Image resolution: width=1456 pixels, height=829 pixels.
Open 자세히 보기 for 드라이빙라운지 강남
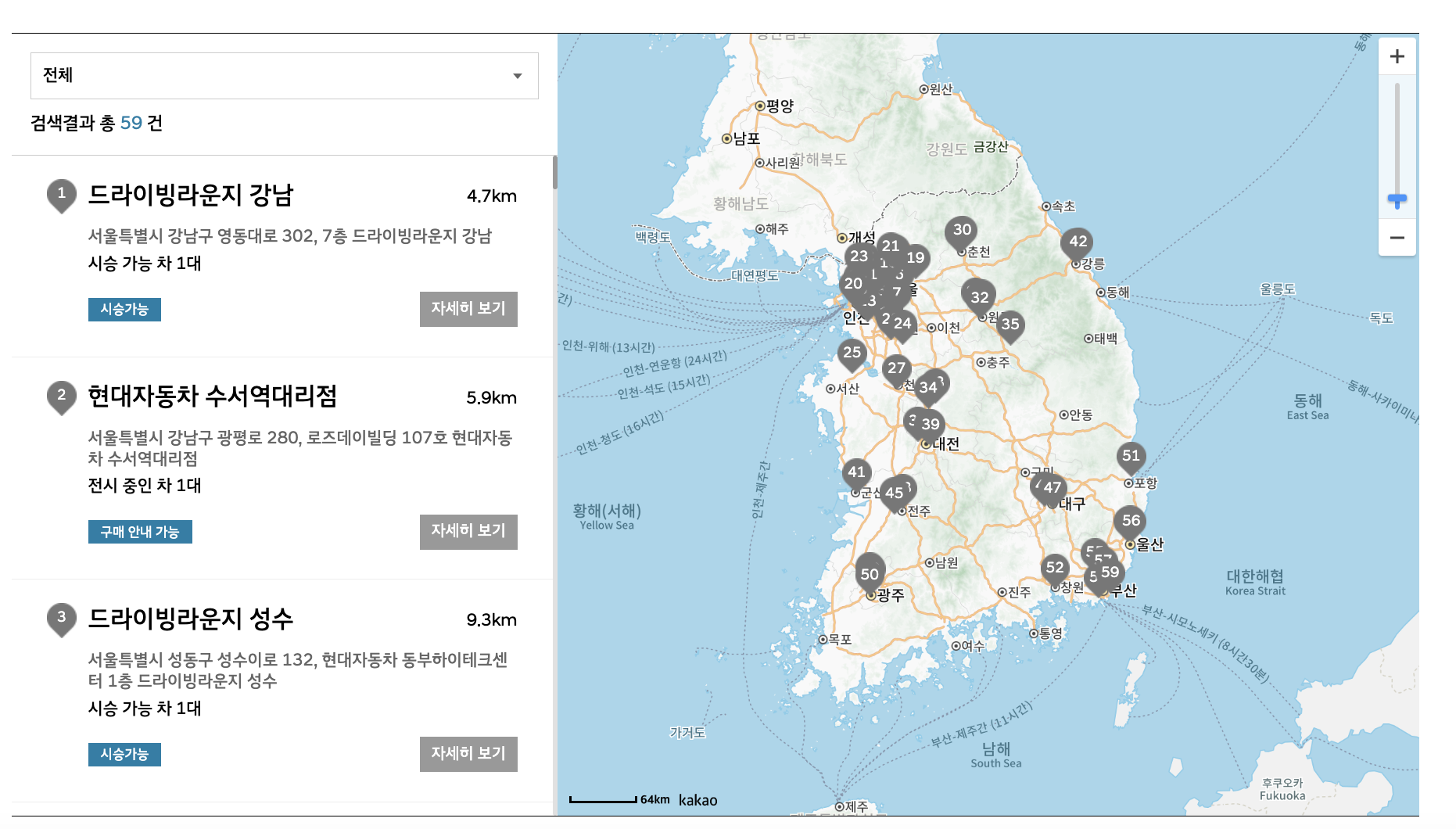pyautogui.click(x=468, y=309)
